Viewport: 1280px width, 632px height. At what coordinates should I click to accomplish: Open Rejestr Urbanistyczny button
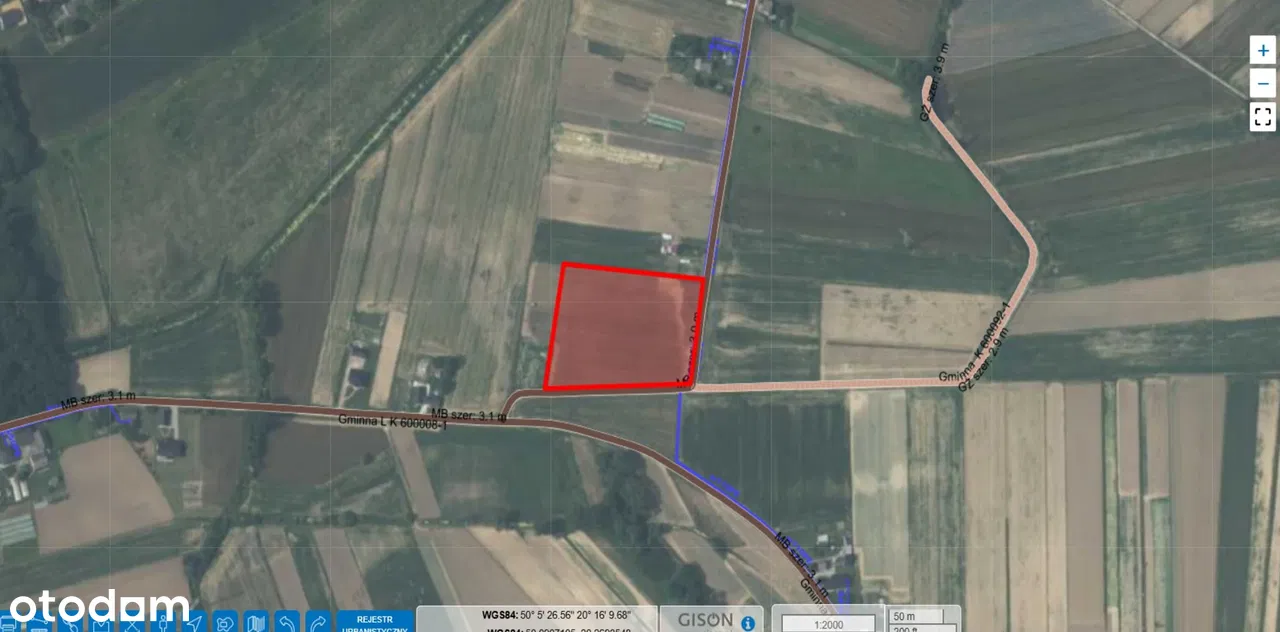(375, 622)
